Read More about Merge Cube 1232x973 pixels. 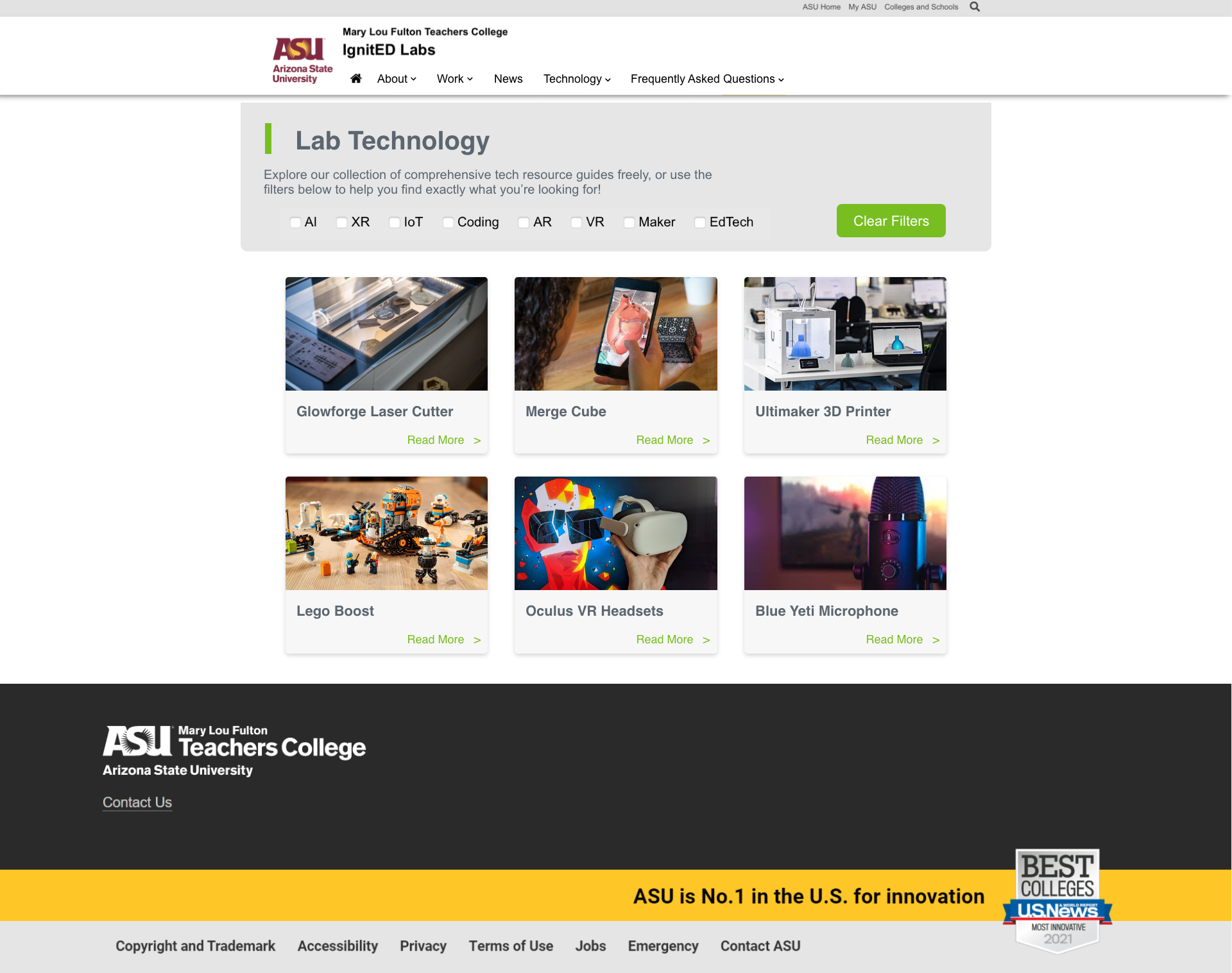[672, 440]
